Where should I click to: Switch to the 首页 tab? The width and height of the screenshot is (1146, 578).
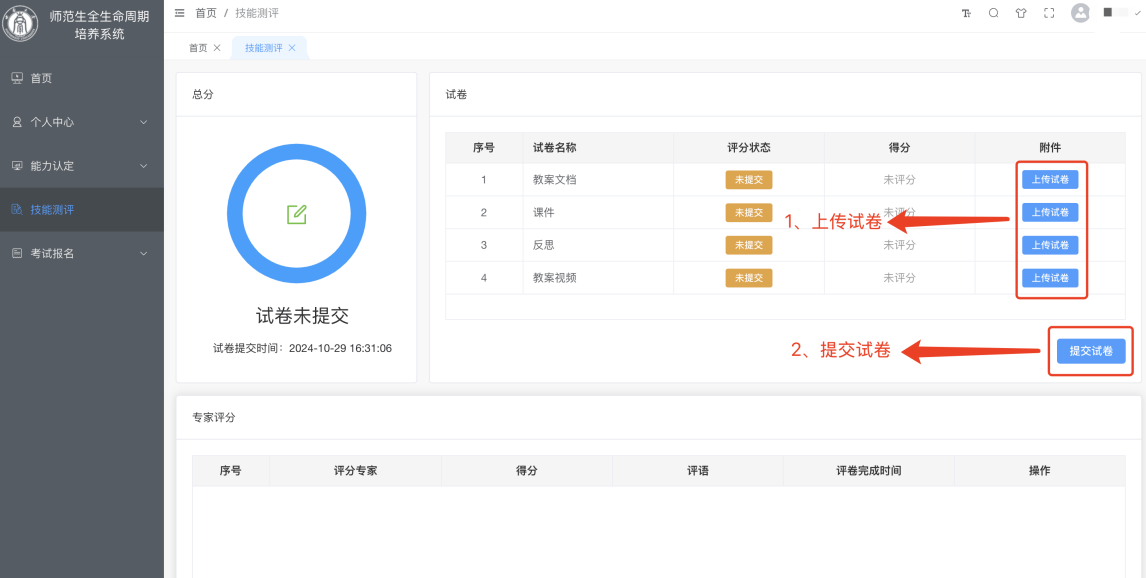[198, 48]
